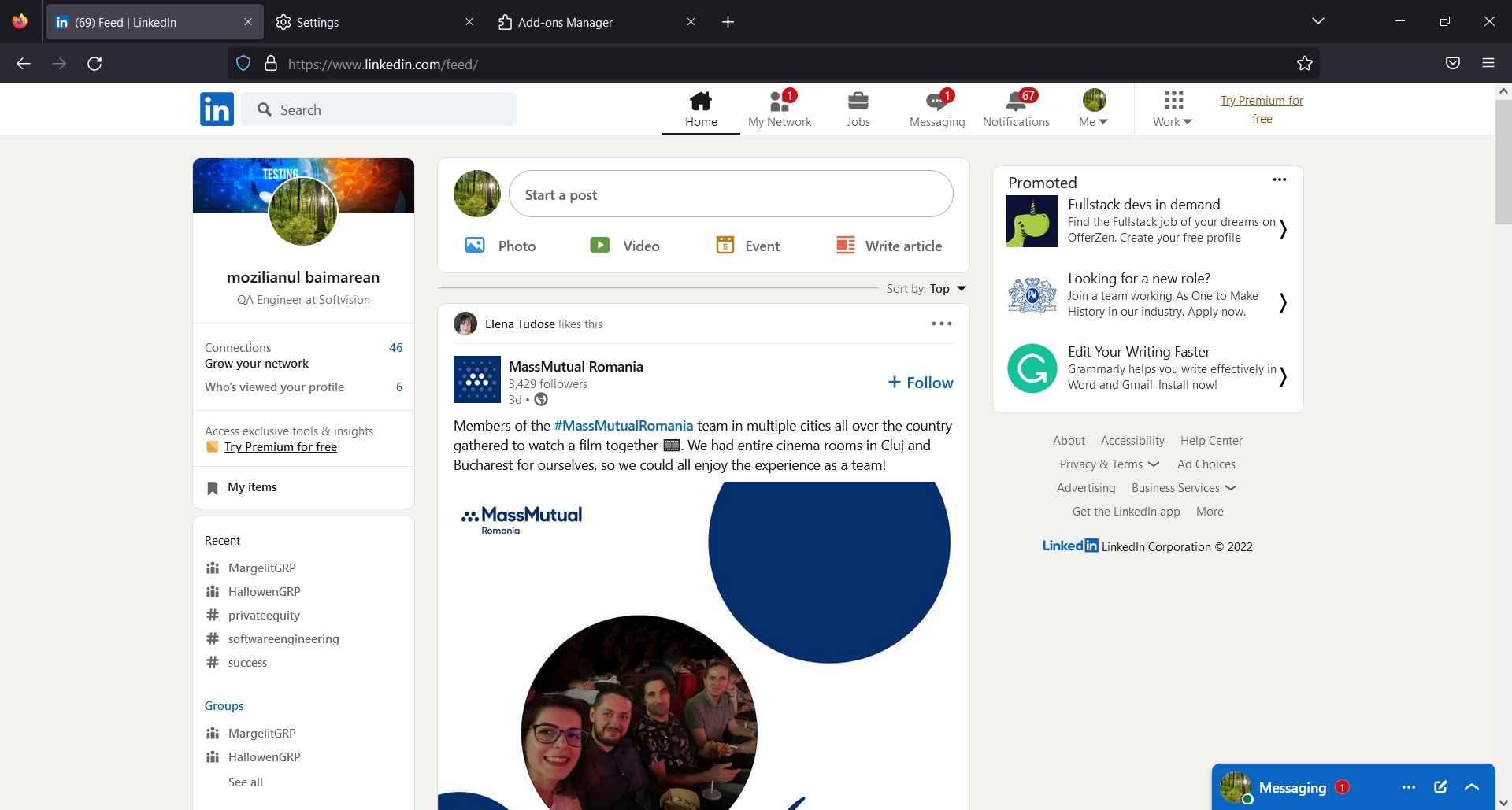Image resolution: width=1512 pixels, height=810 pixels.
Task: Click the Write article icon
Action: 845,245
